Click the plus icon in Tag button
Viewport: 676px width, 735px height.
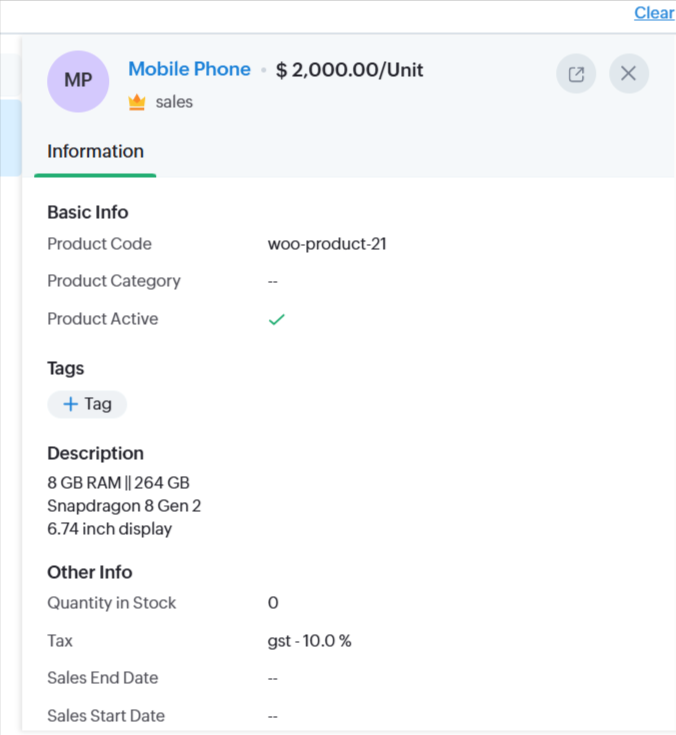pyautogui.click(x=70, y=404)
